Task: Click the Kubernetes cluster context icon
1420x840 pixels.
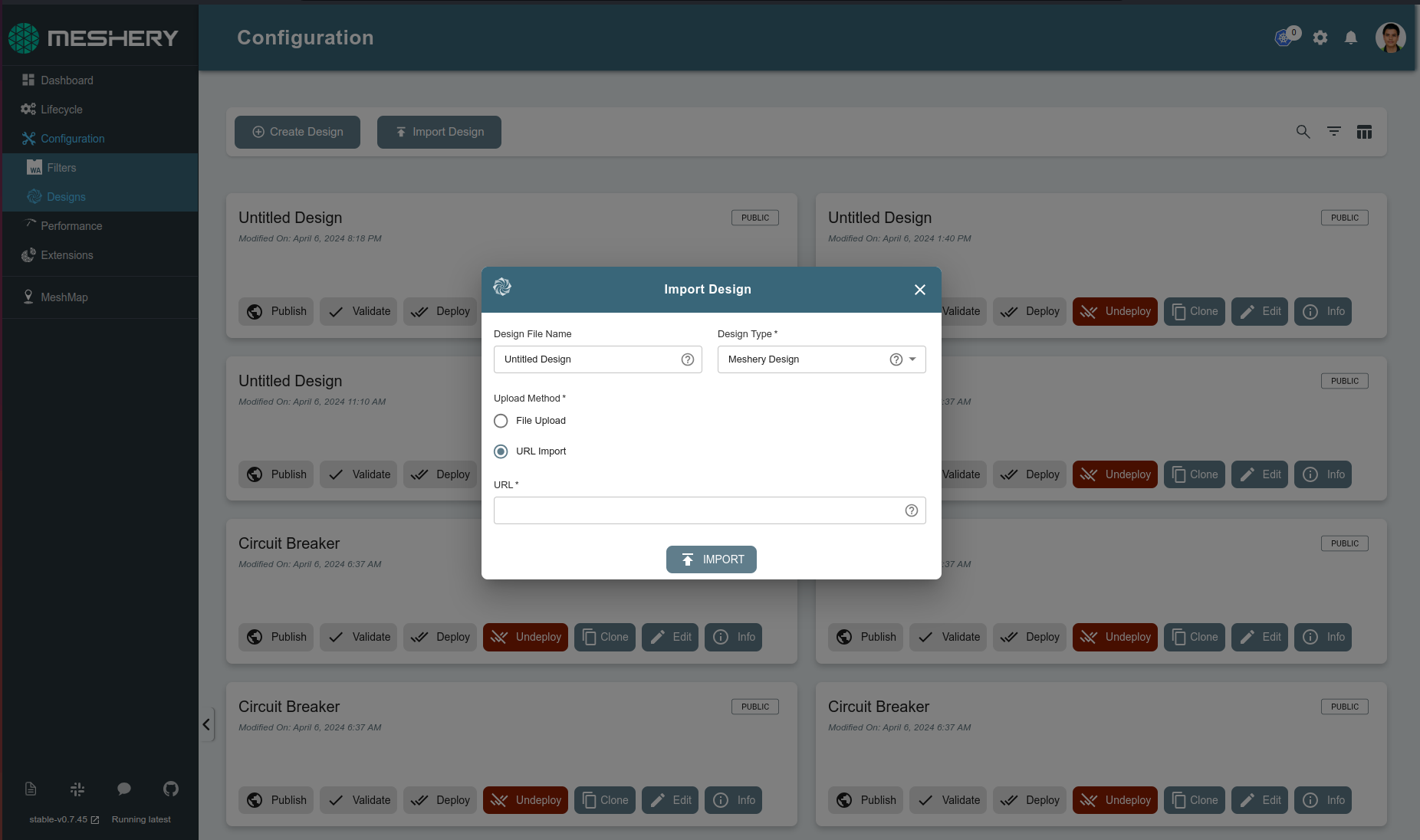Action: click(x=1284, y=38)
